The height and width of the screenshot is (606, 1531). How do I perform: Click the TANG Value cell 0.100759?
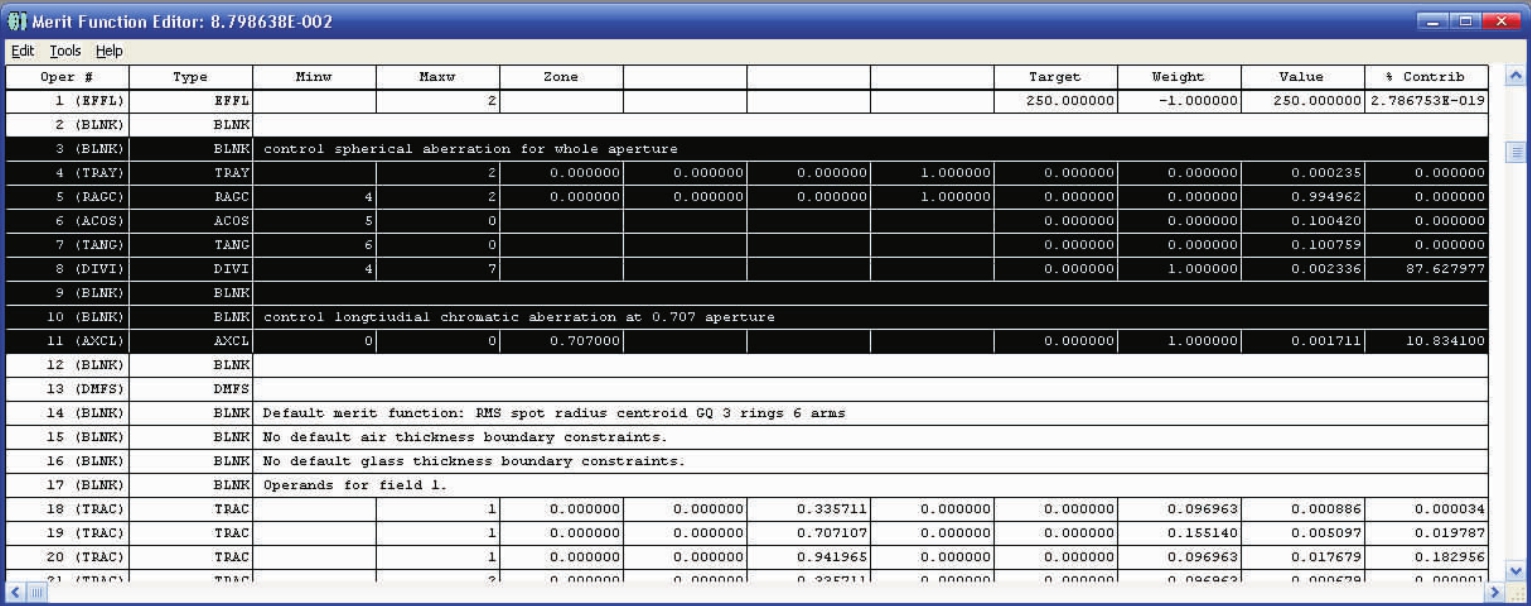pos(1303,245)
